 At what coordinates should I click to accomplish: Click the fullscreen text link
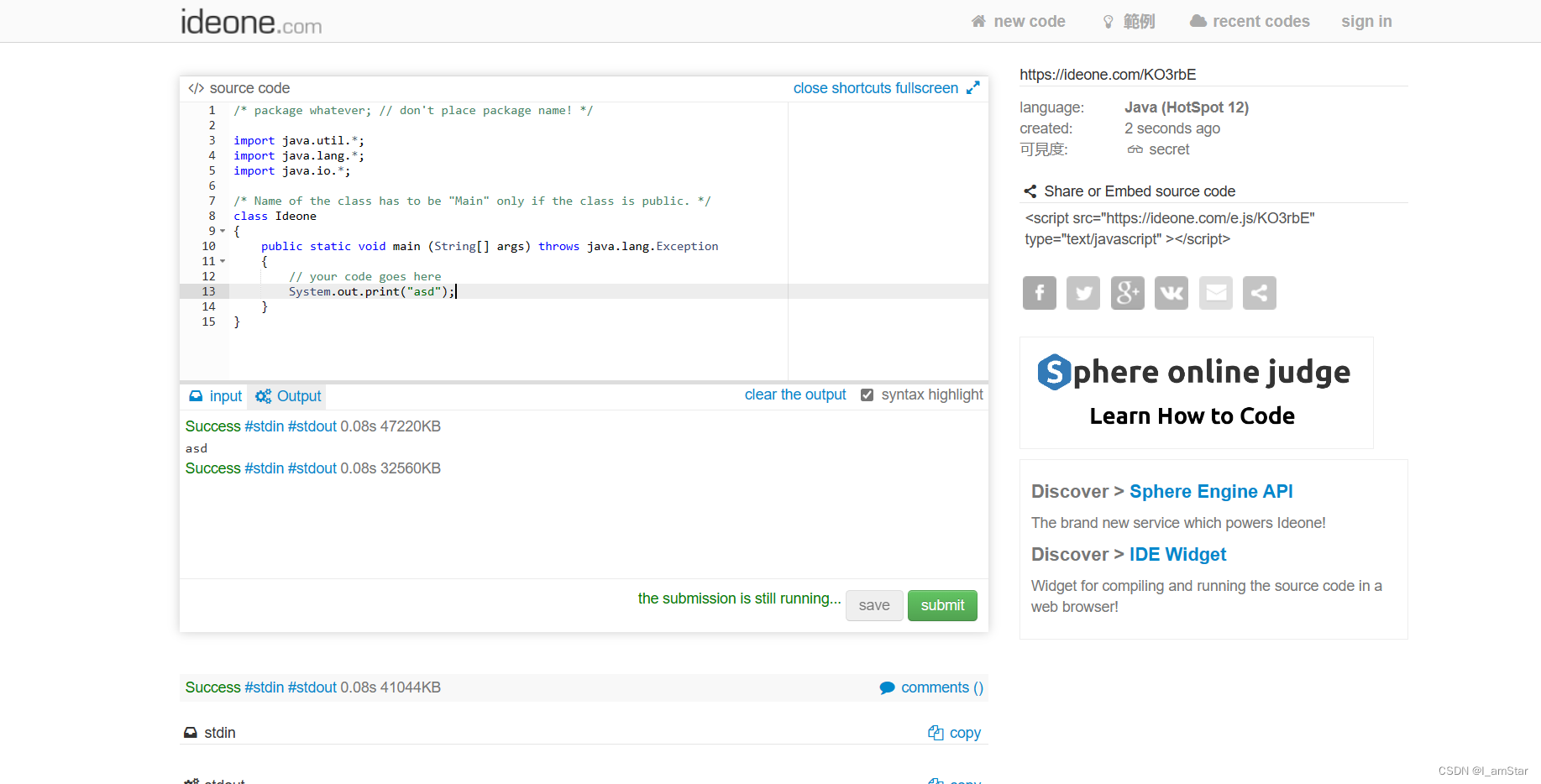coord(927,88)
